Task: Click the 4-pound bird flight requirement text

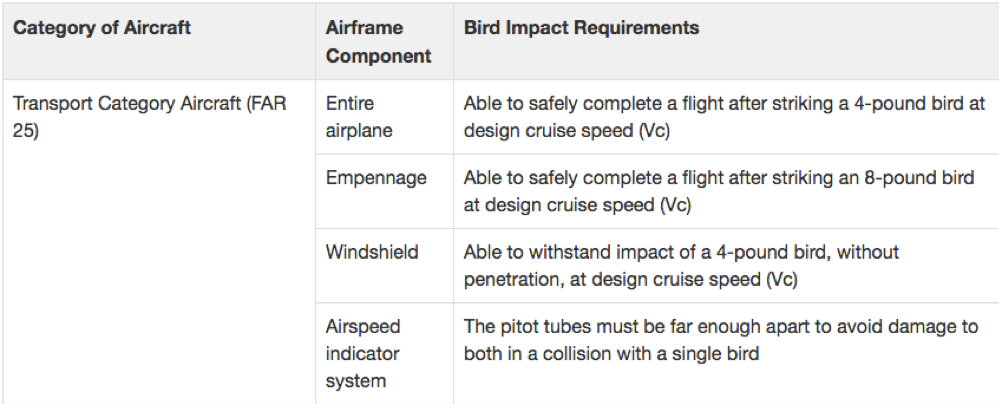Action: [x=724, y=117]
